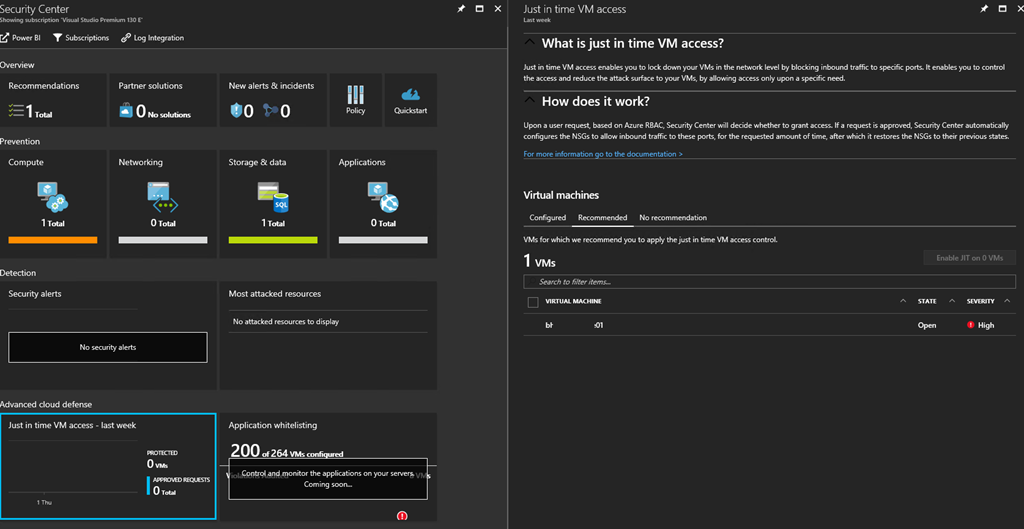Image resolution: width=1024 pixels, height=529 pixels.
Task: Pin the Security Center blade
Action: [x=461, y=9]
